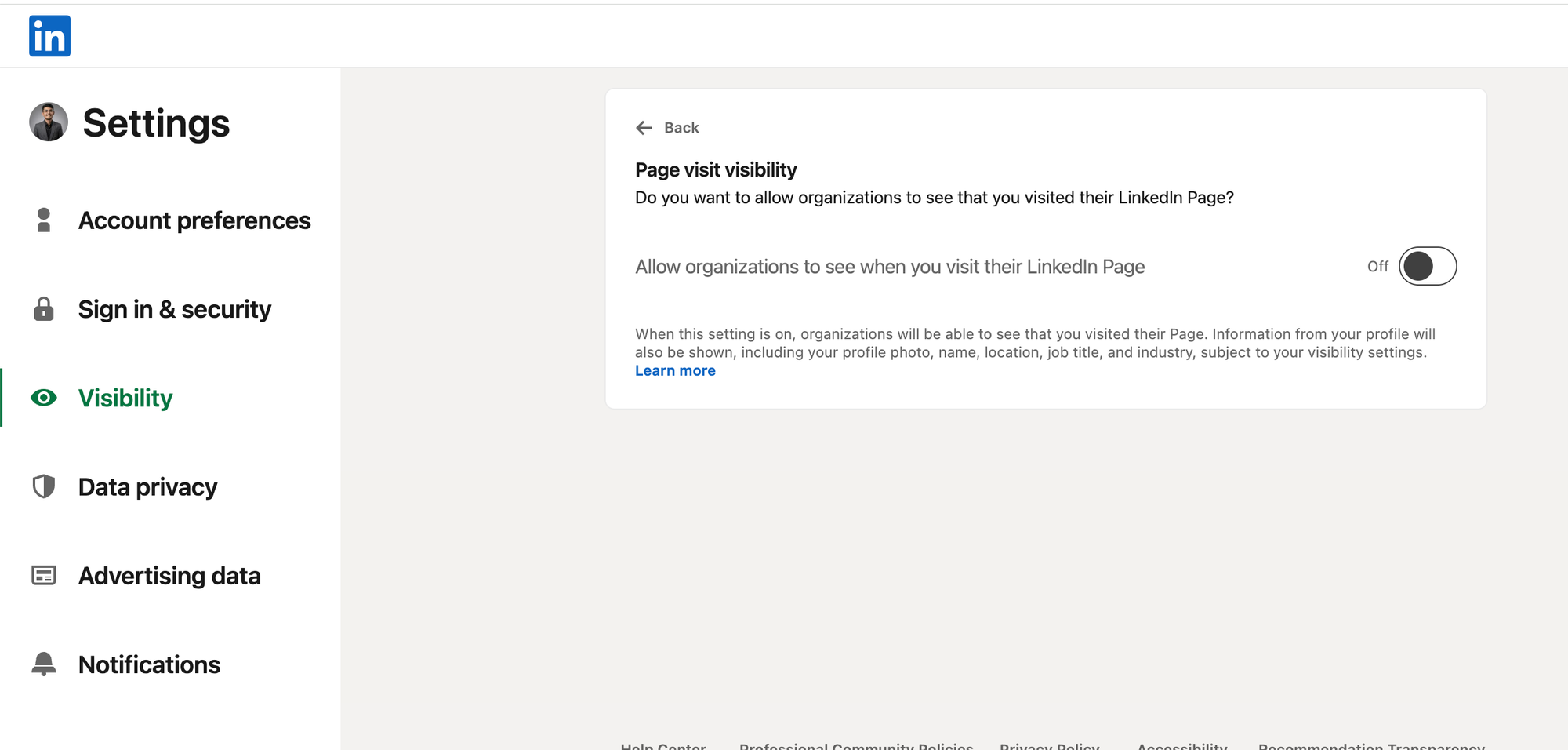Click the LinkedIn logo
This screenshot has height=750, width=1568.
tap(49, 36)
